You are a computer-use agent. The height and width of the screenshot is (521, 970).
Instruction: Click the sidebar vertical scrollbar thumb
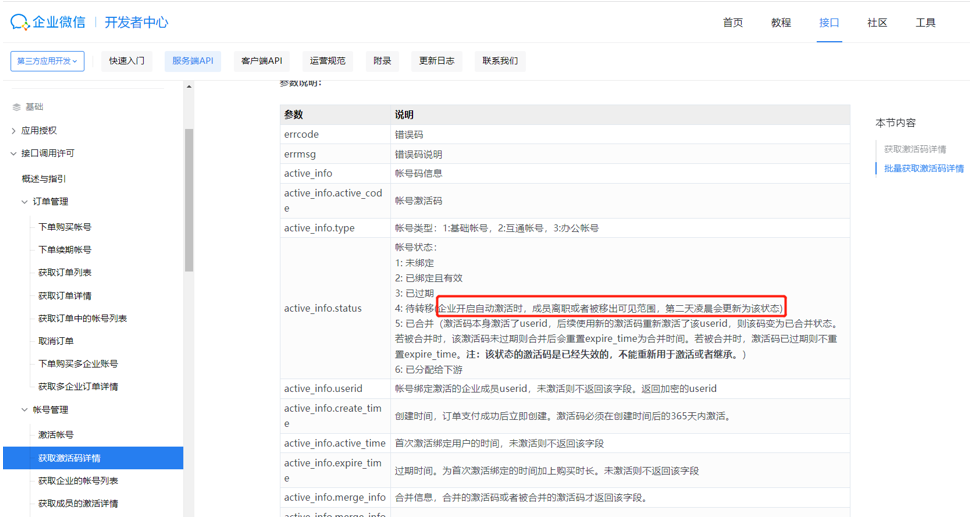pyautogui.click(x=189, y=200)
